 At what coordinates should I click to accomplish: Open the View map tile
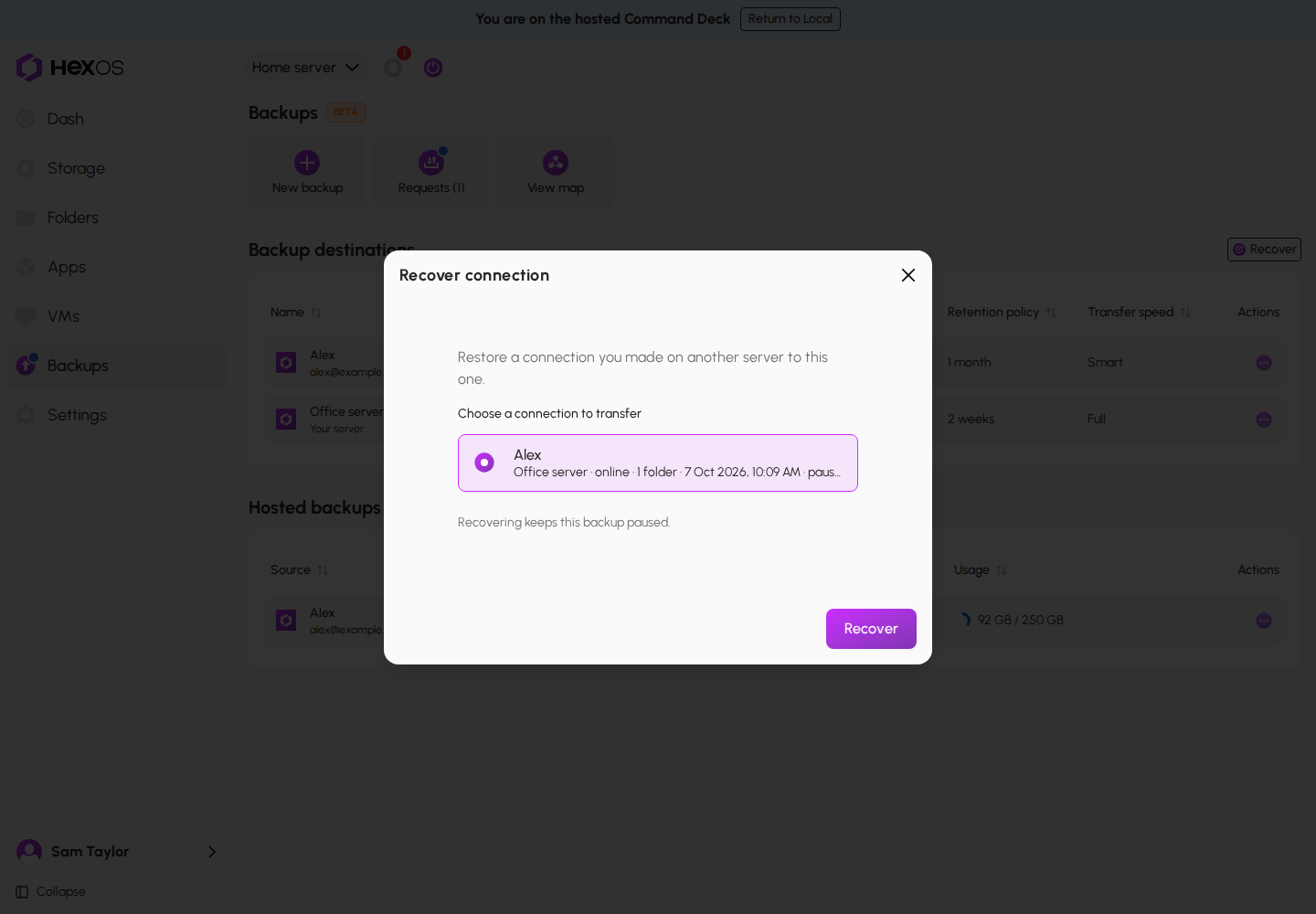pos(556,173)
